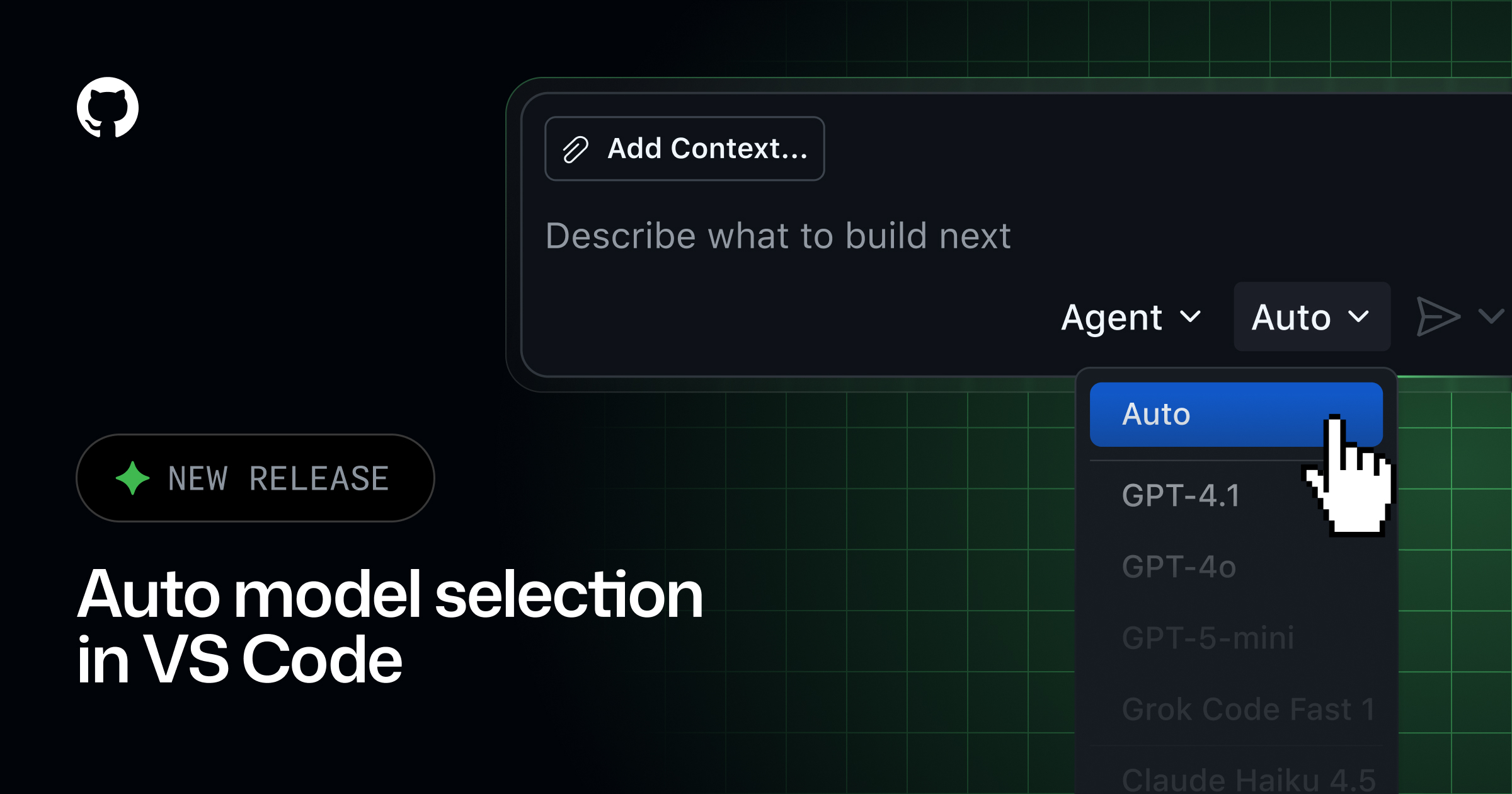Expand the chevron arrow beside Agent
The width and height of the screenshot is (1512, 794).
[x=1190, y=316]
